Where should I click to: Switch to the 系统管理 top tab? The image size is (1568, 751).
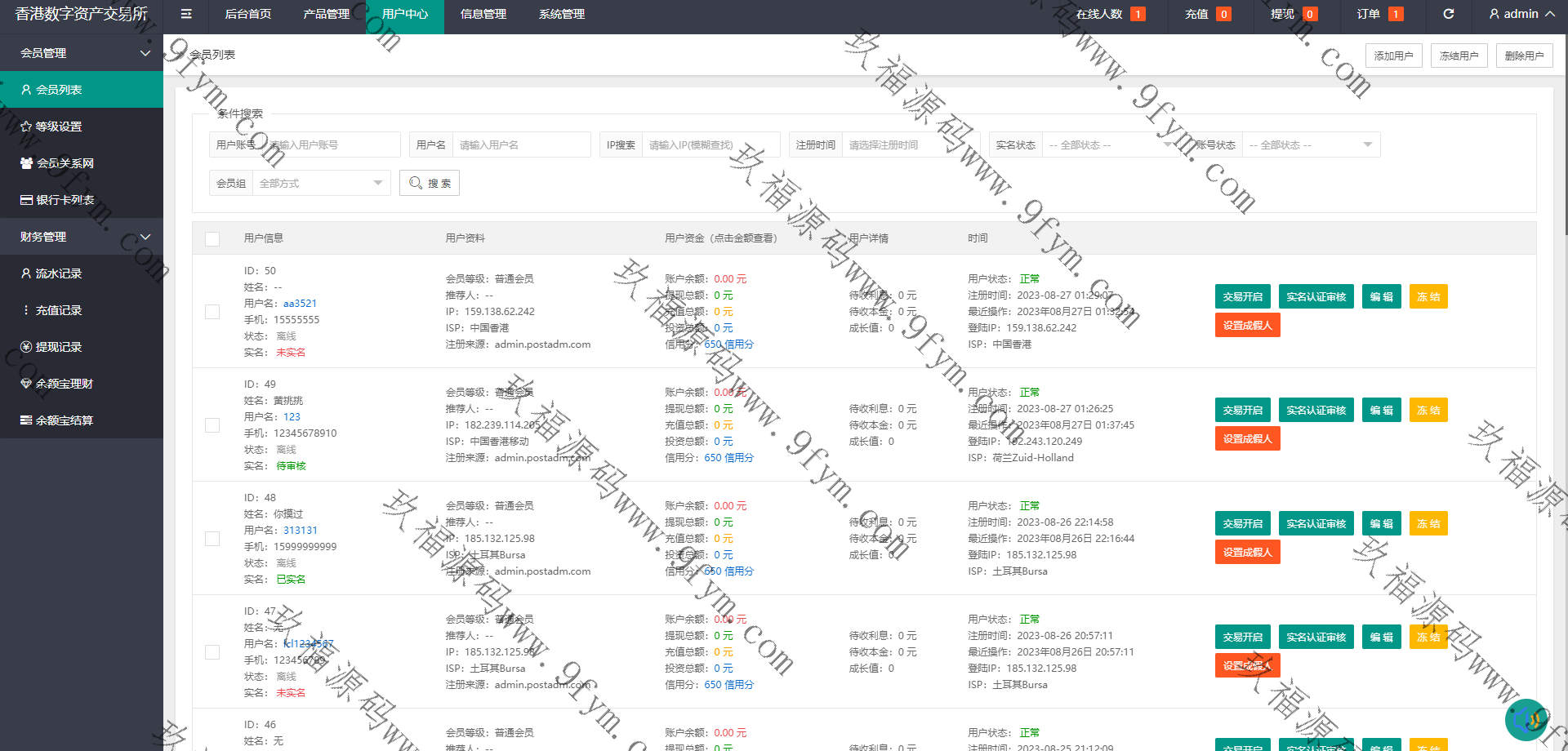pos(561,14)
